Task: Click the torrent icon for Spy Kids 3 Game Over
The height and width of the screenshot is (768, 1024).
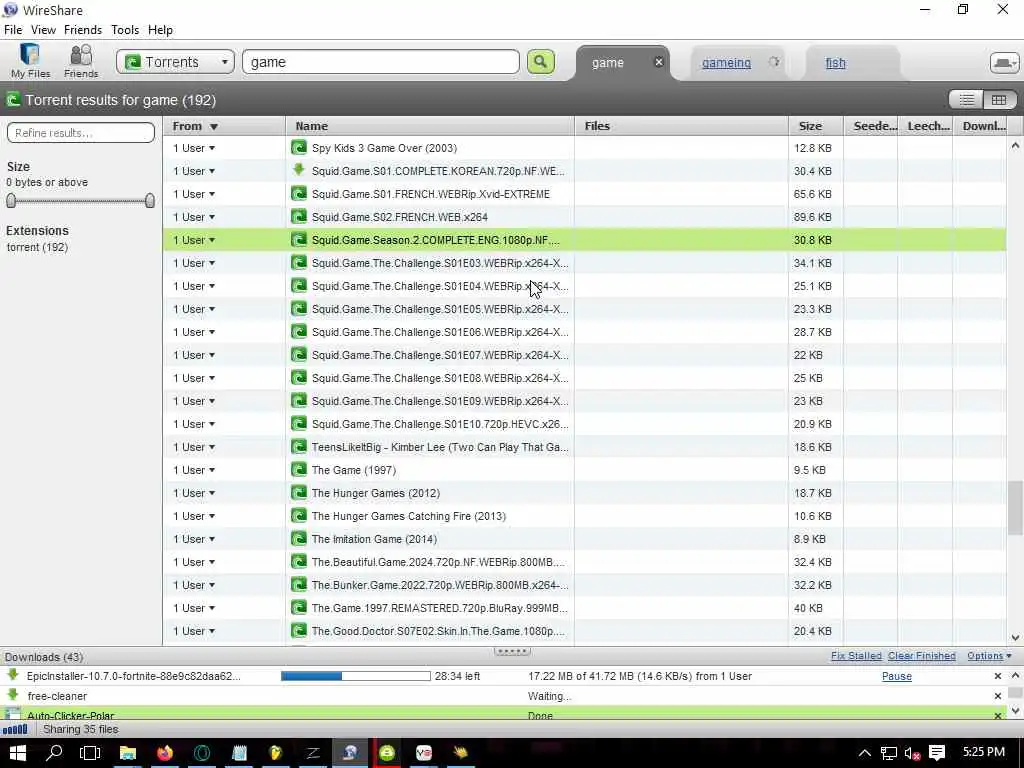Action: pyautogui.click(x=299, y=148)
